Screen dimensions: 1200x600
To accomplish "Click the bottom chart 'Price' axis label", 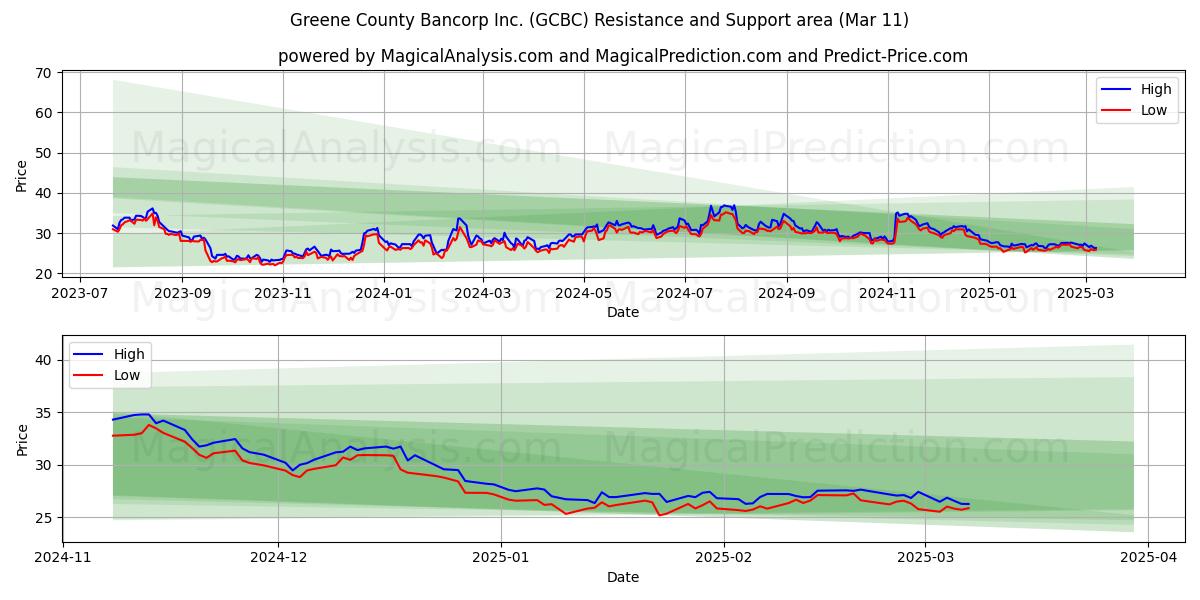I will coord(22,438).
